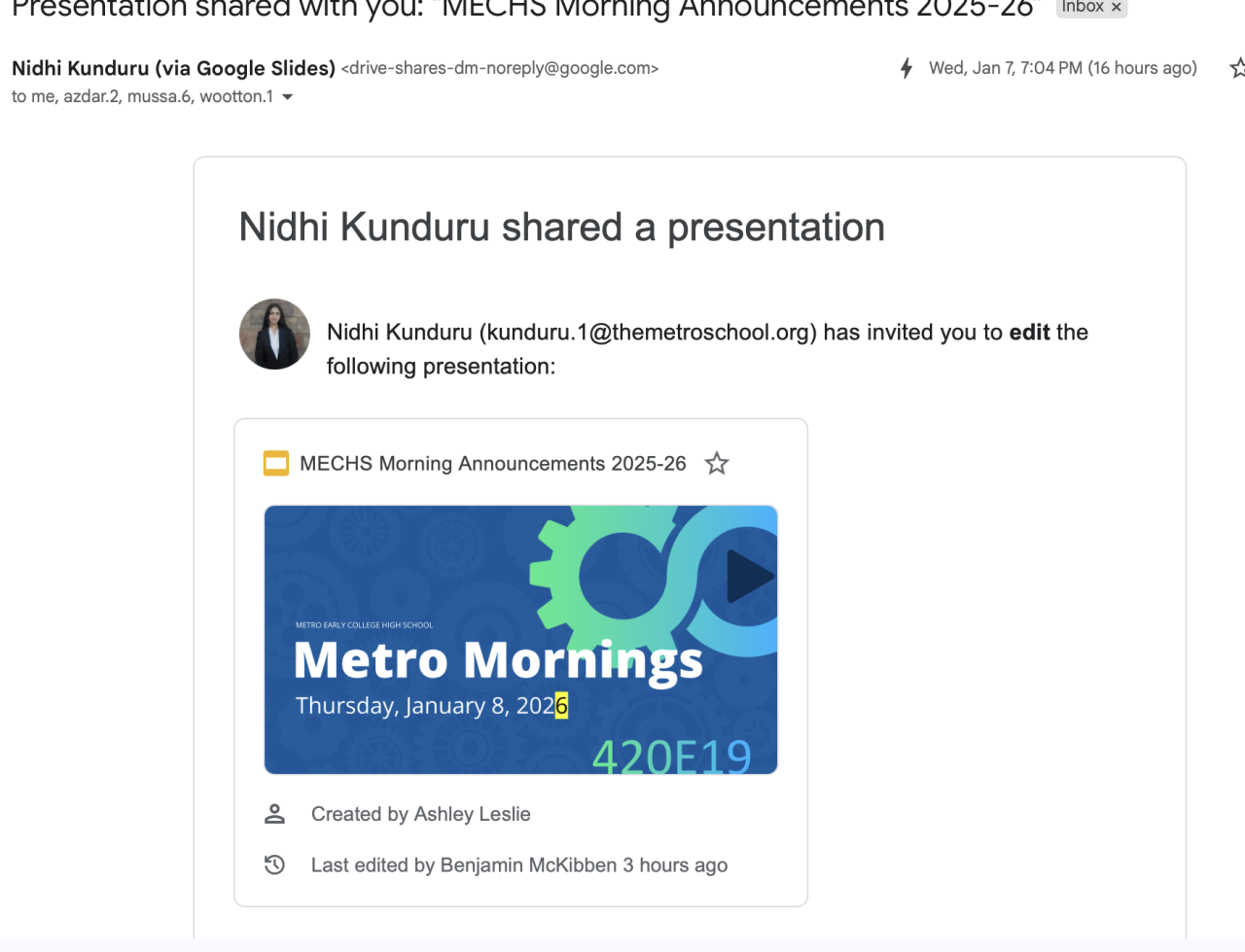Click Nidhi Kunduru's profile photo

pos(274,334)
